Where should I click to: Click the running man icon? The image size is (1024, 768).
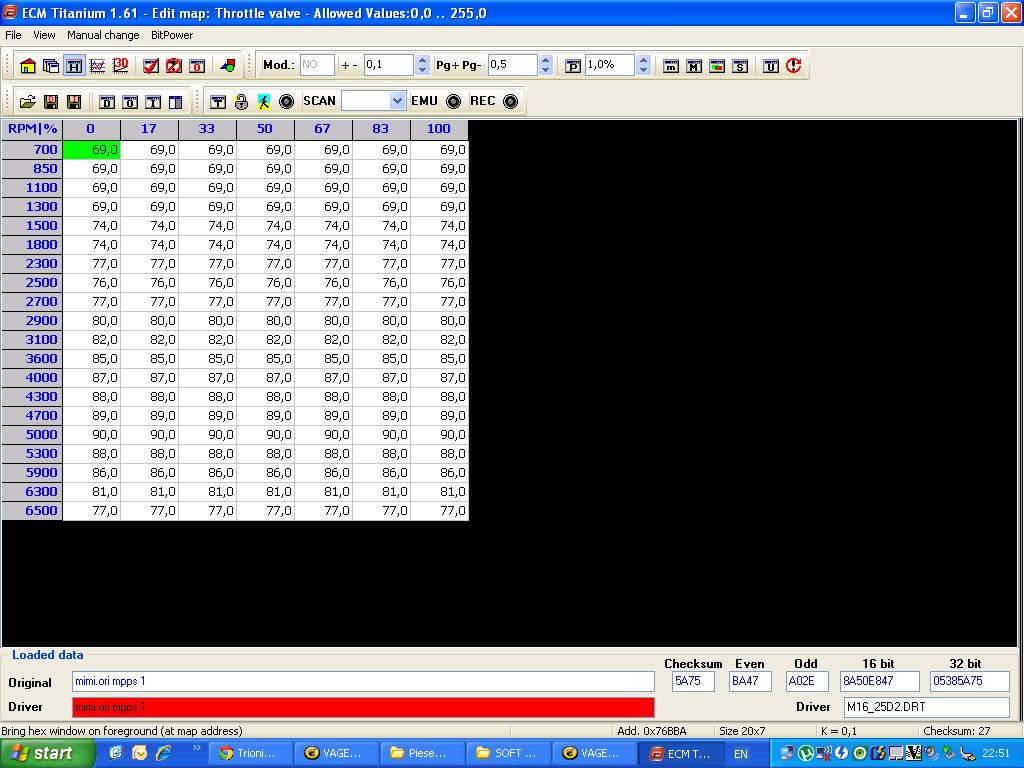[263, 102]
